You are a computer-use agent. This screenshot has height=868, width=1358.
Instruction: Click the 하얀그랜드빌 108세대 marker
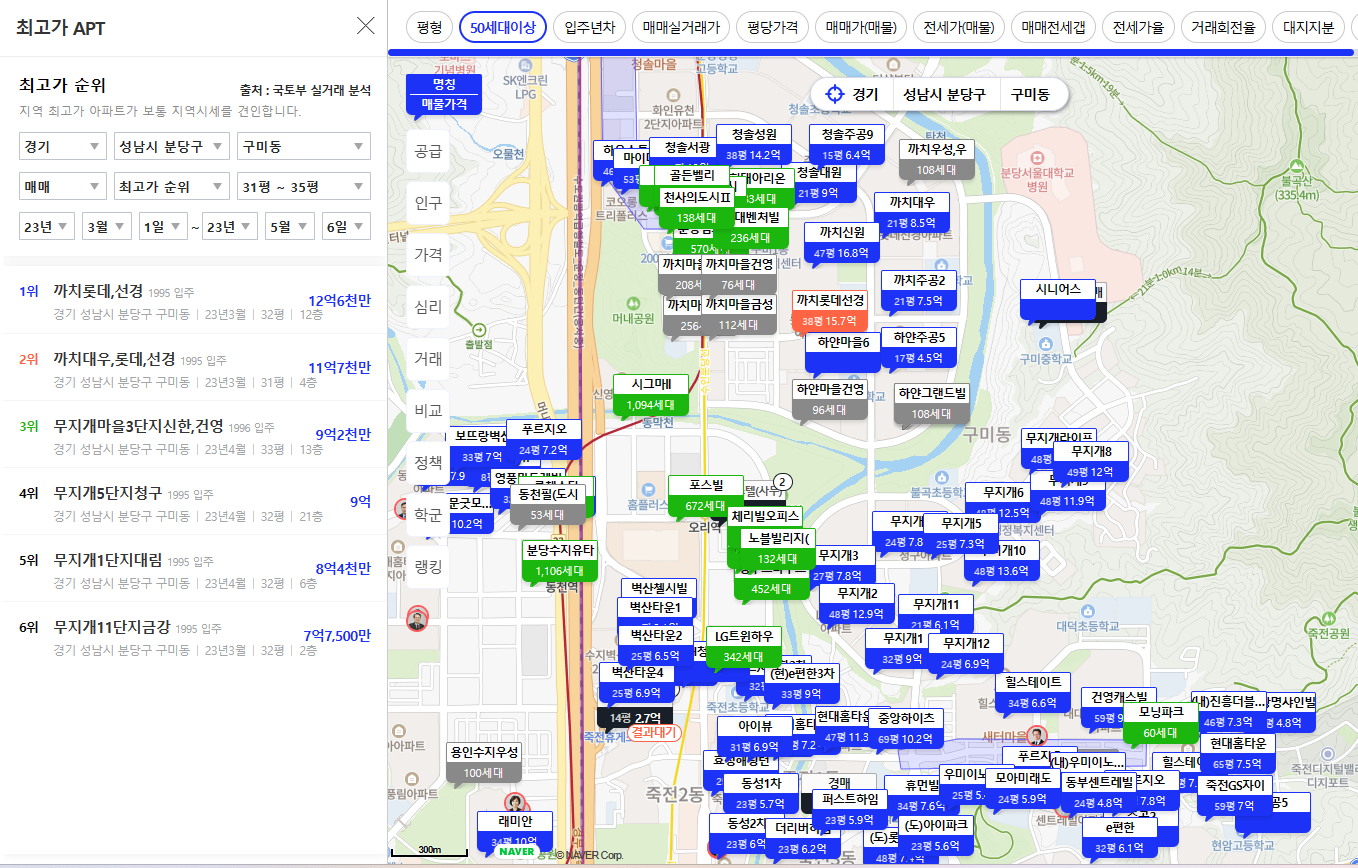[932, 403]
